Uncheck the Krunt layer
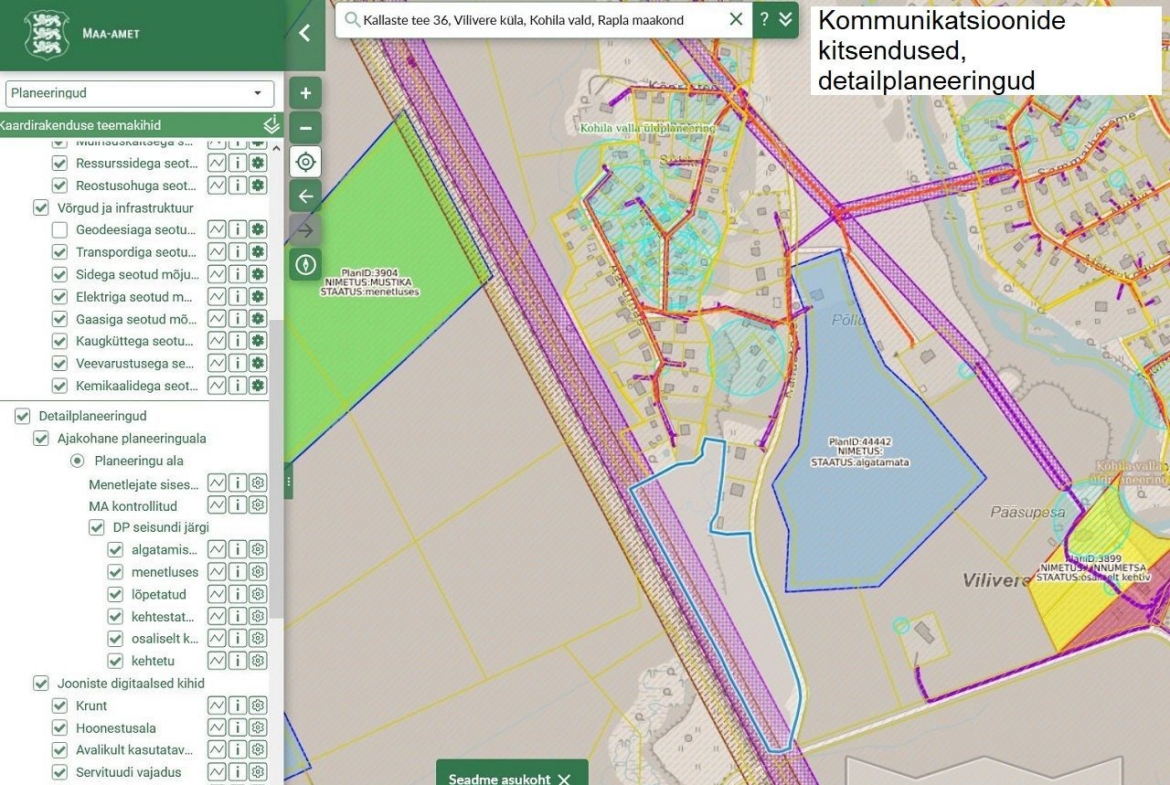Image resolution: width=1170 pixels, height=785 pixels. [x=60, y=706]
